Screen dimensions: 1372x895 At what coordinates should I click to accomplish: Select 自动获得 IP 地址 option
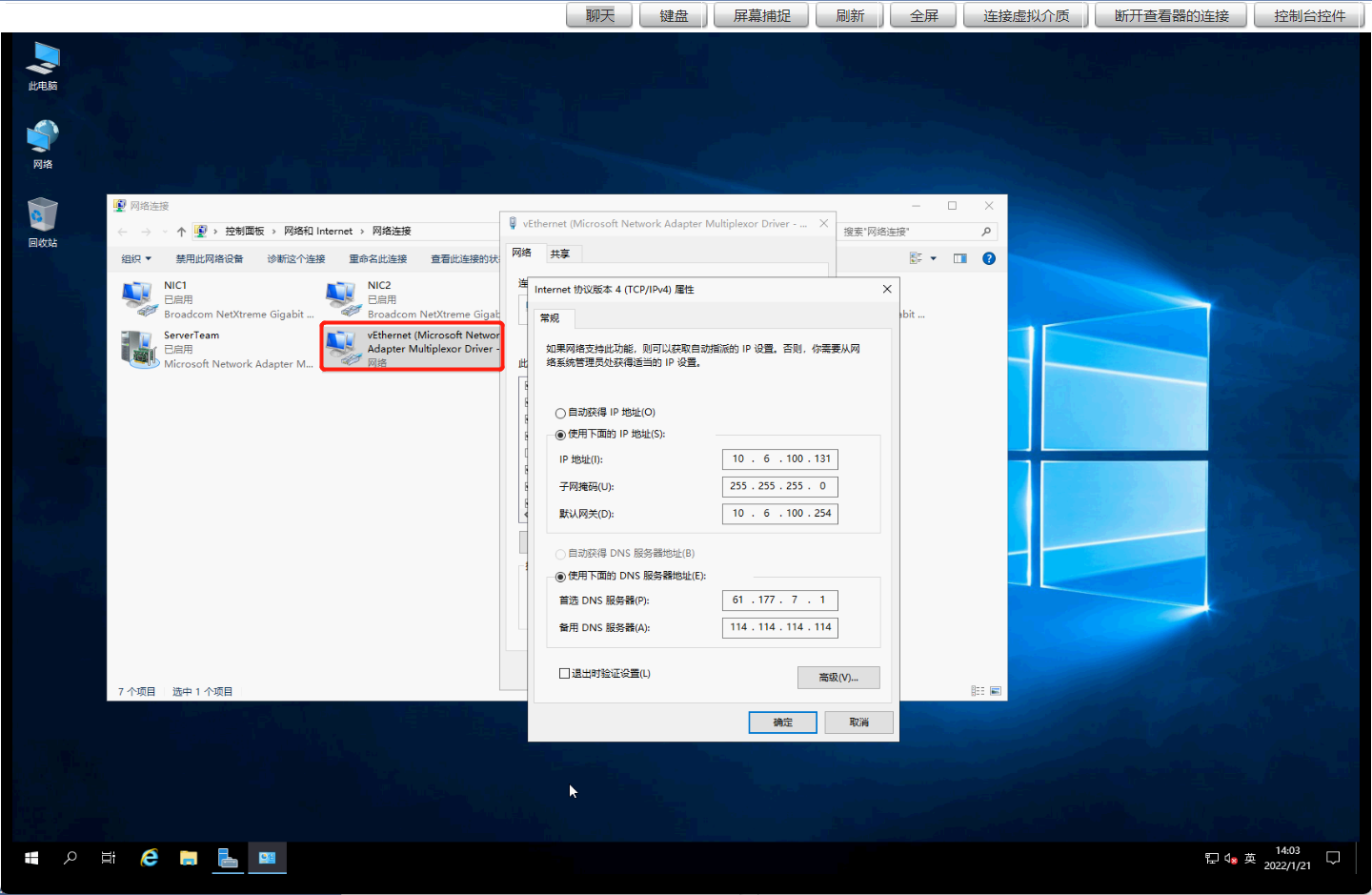coord(560,412)
